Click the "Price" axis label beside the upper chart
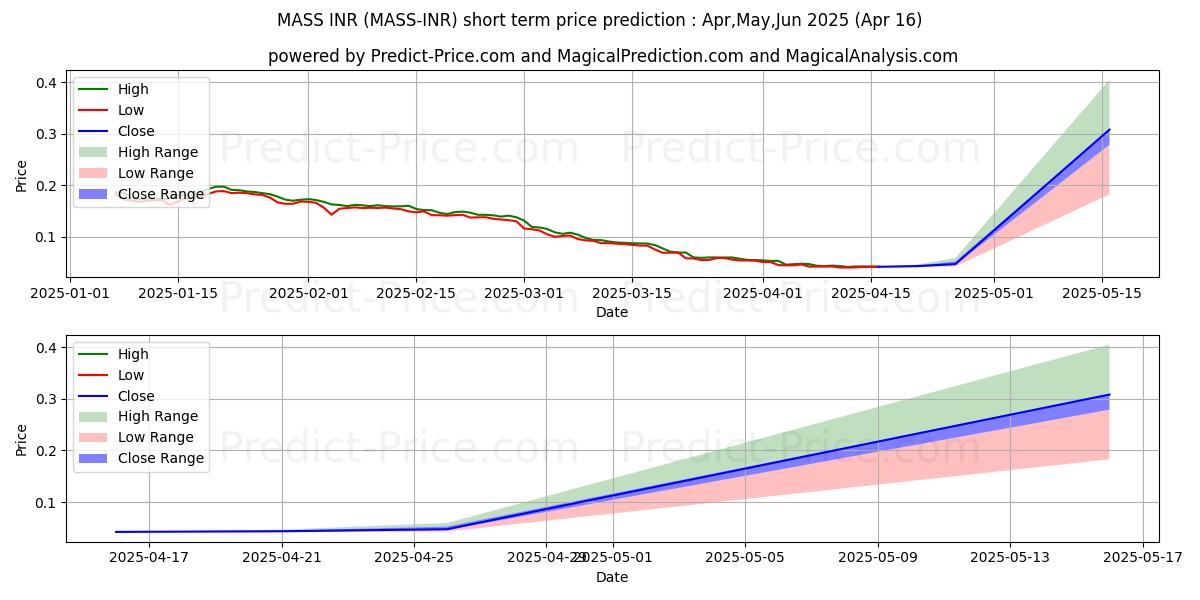 point(22,175)
